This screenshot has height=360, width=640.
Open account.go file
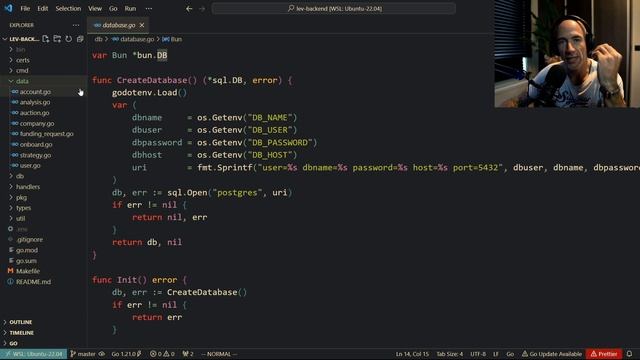(35, 92)
